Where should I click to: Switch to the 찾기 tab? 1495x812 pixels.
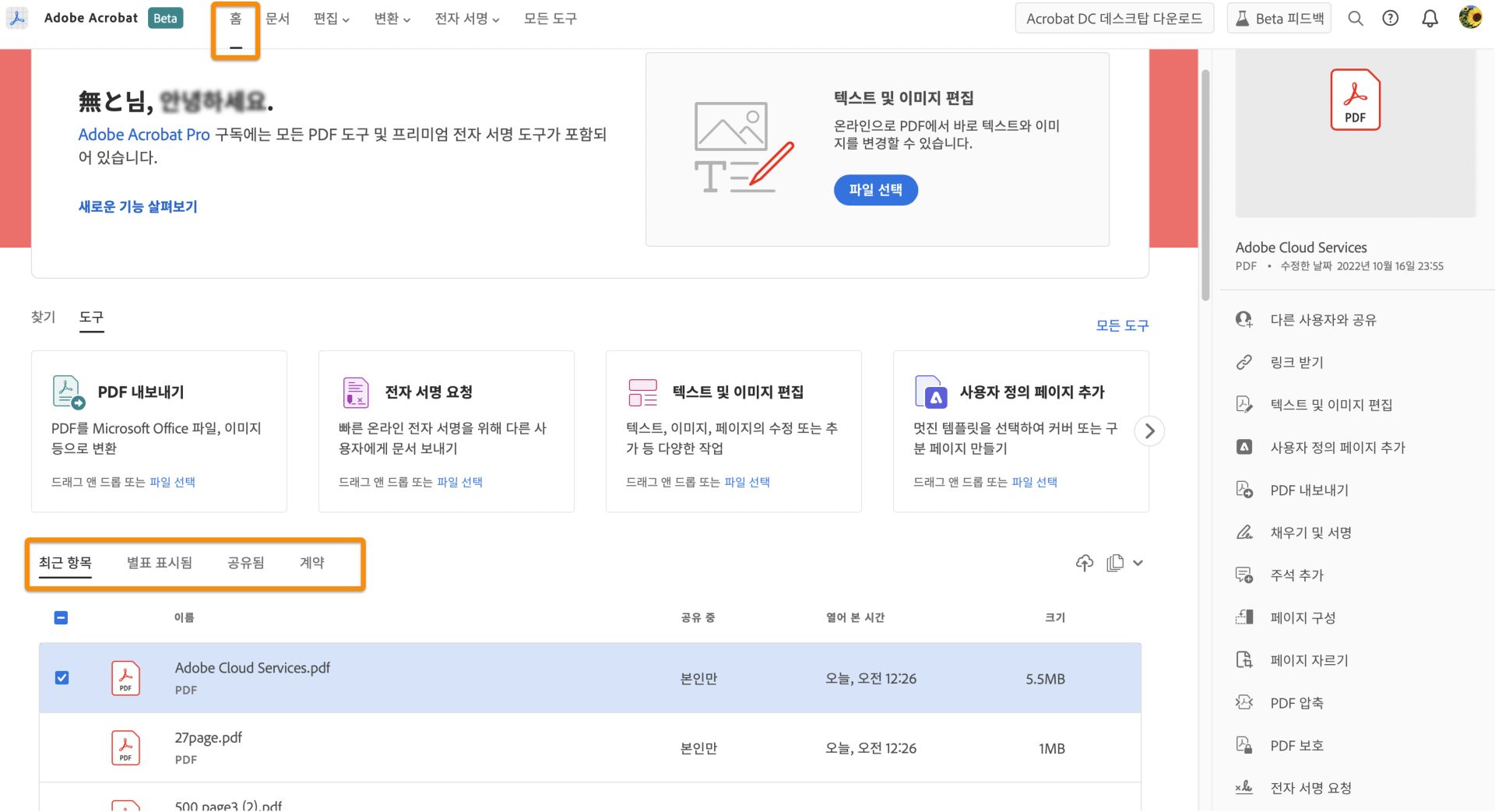coord(44,317)
